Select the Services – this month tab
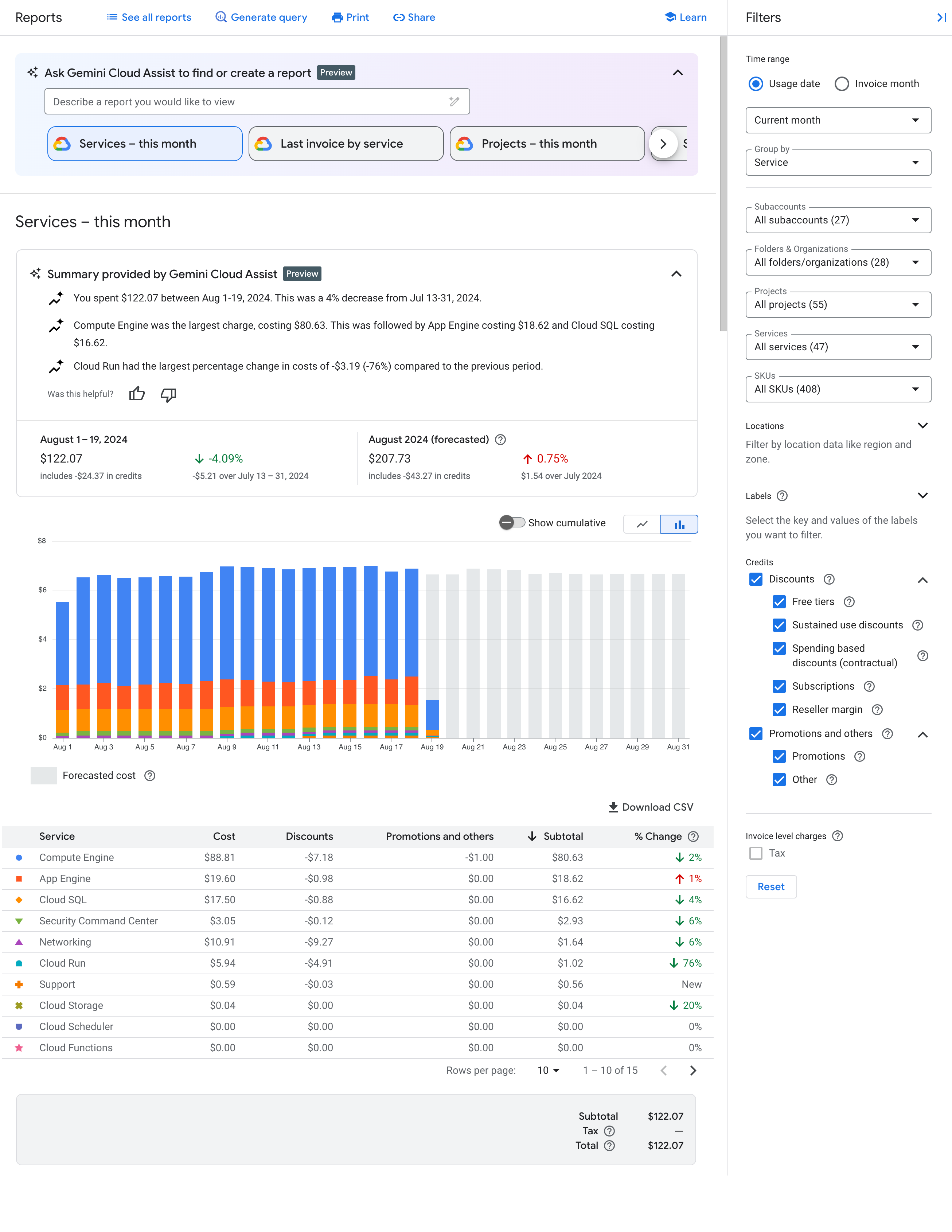 click(145, 143)
